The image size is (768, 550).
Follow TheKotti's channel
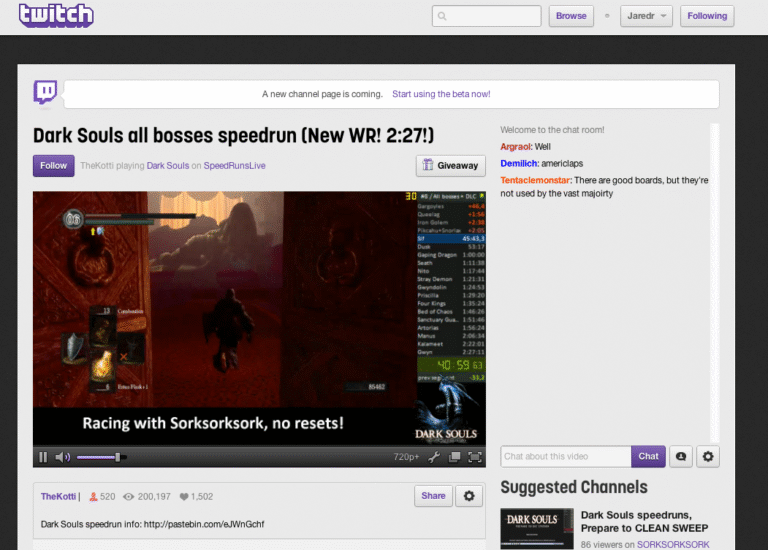[x=53, y=166]
